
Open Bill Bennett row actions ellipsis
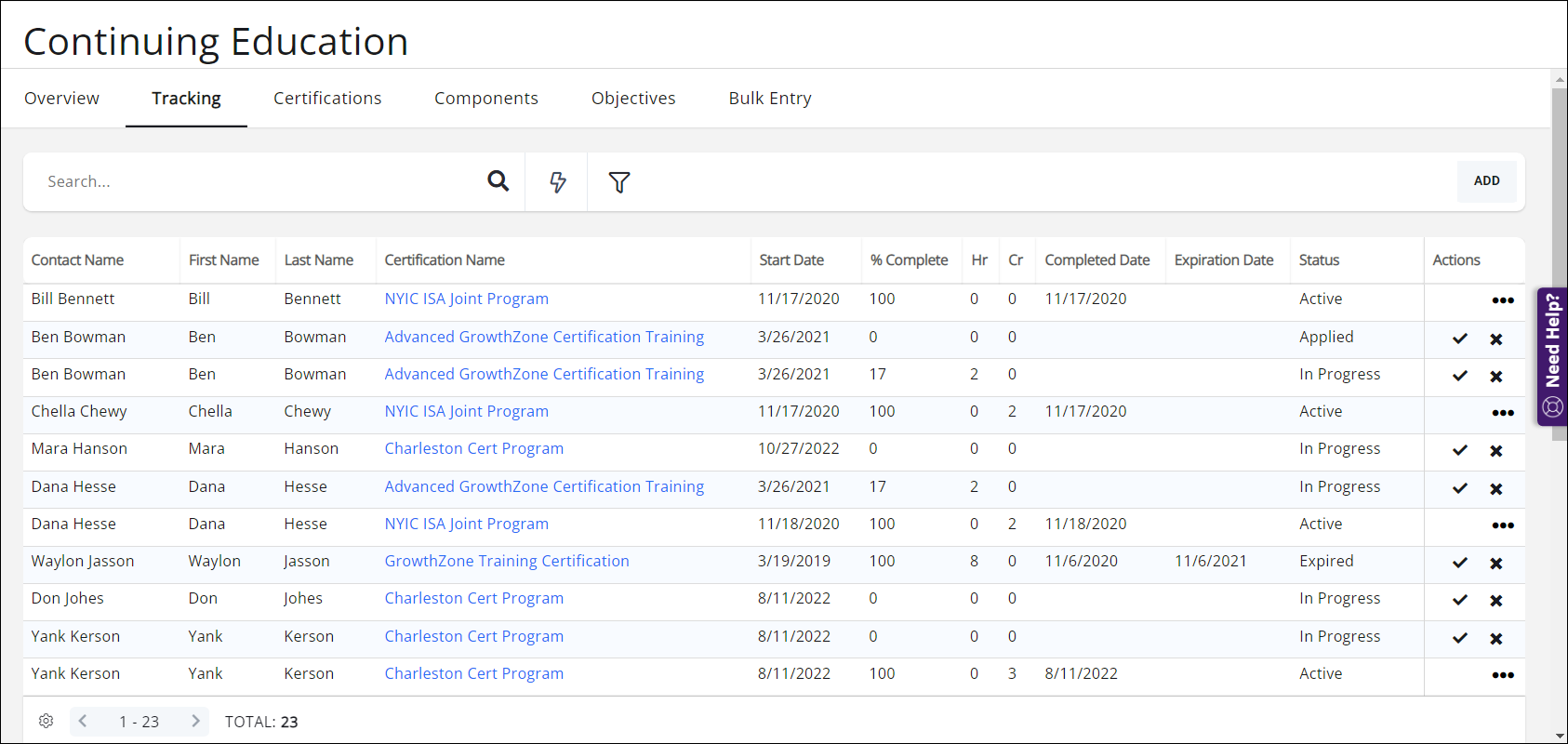[1503, 300]
